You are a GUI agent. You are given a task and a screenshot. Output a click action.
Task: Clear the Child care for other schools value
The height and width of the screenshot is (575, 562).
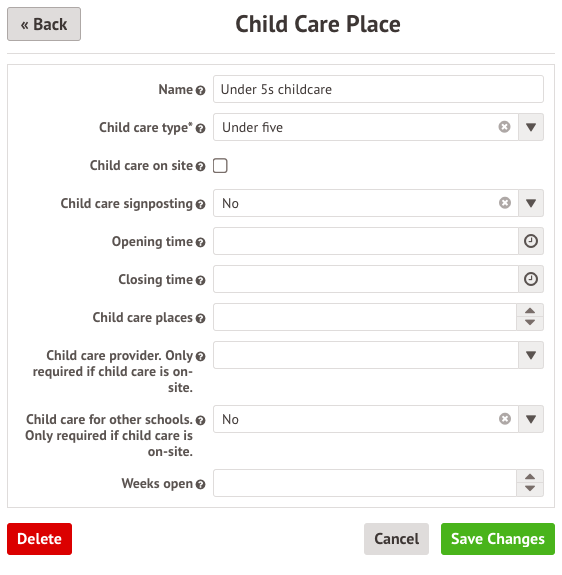(x=504, y=419)
